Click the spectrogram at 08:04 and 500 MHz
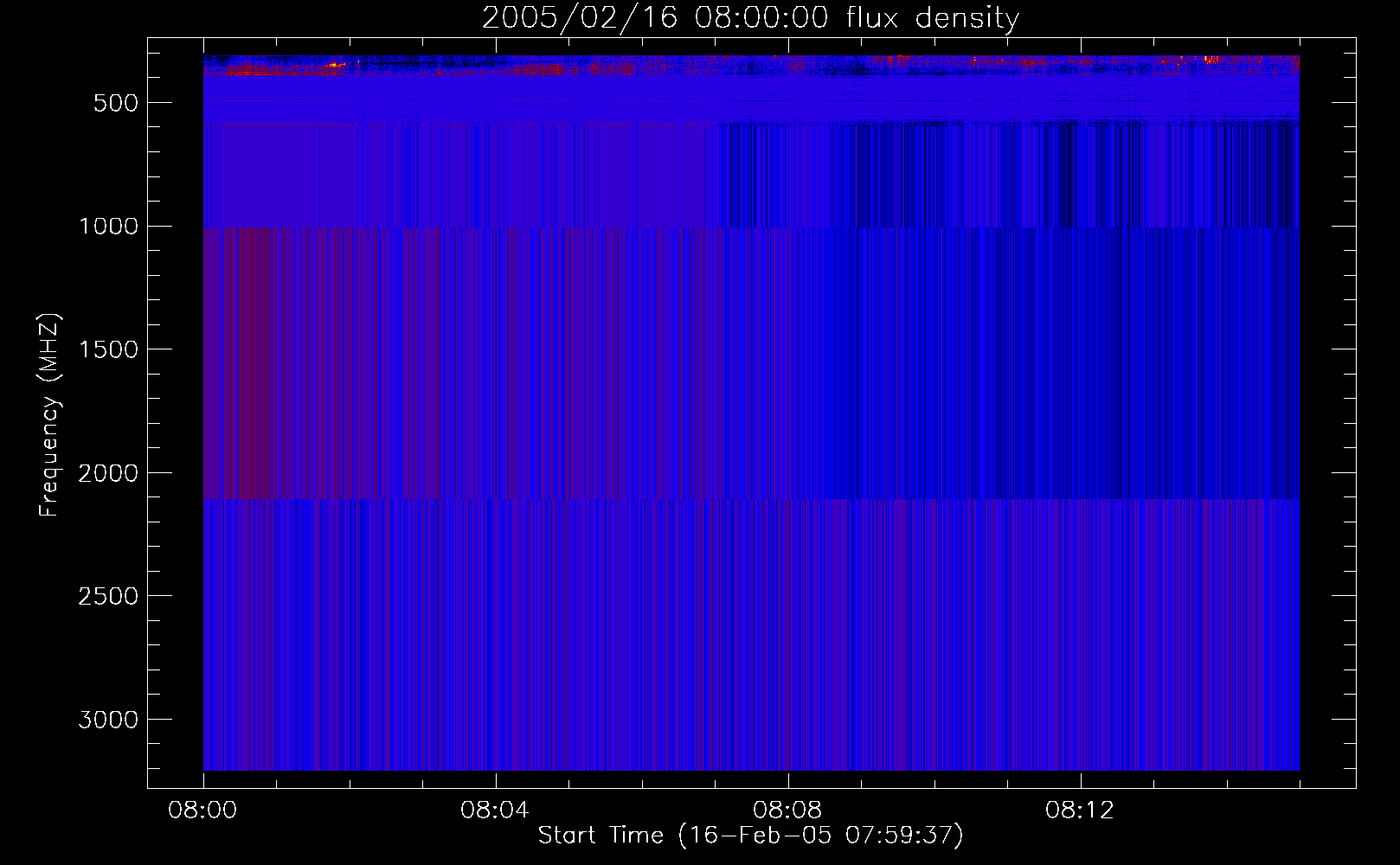 point(495,102)
